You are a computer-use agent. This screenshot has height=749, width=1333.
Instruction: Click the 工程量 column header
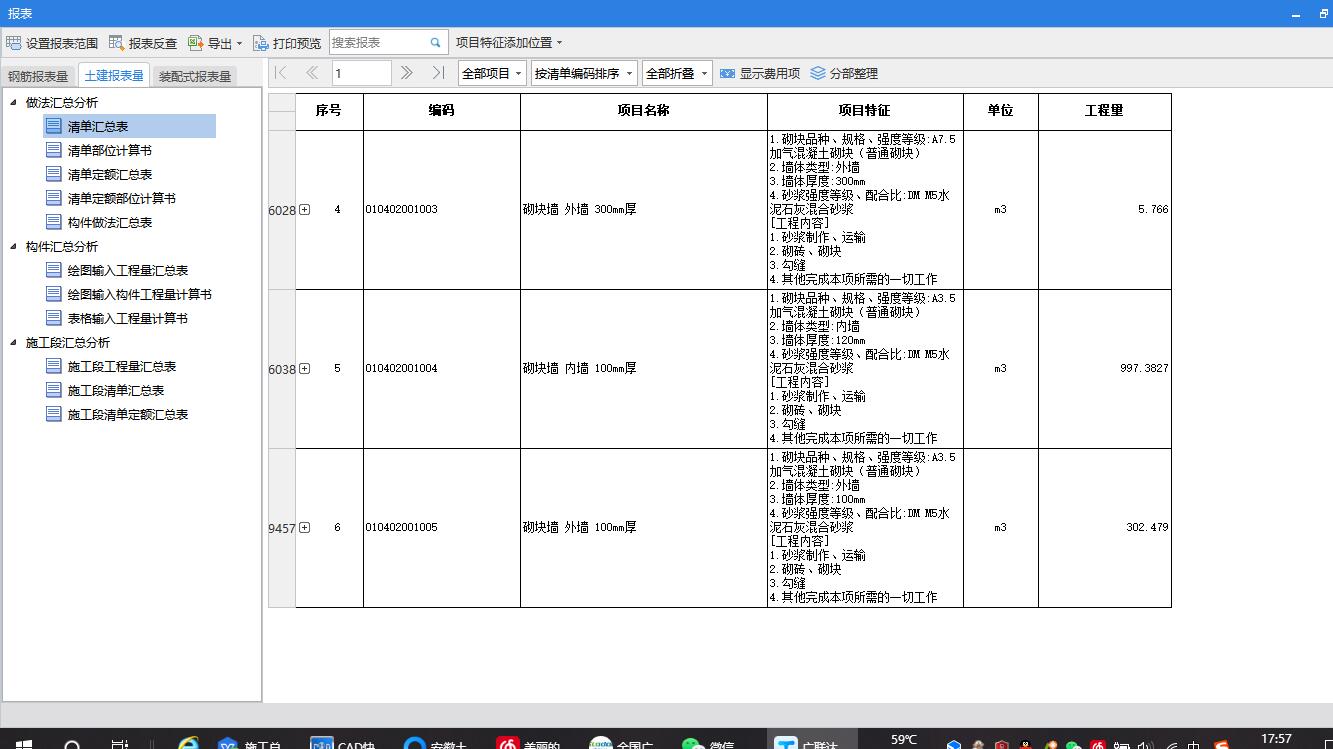coord(1104,111)
